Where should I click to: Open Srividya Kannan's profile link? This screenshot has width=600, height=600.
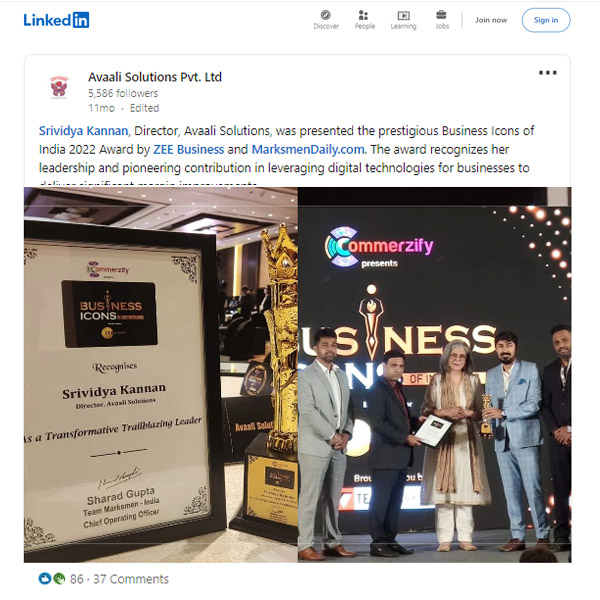point(83,131)
